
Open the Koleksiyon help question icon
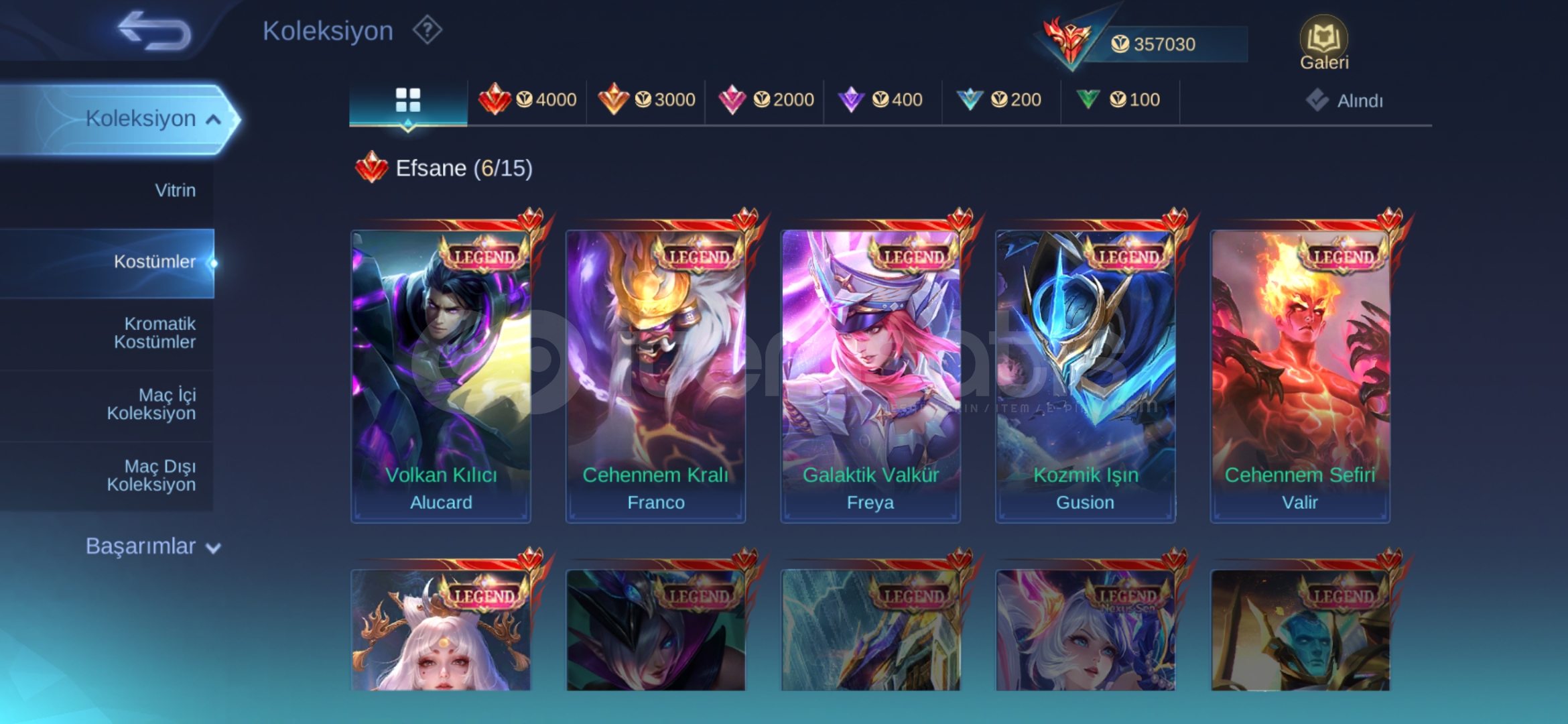(x=427, y=30)
